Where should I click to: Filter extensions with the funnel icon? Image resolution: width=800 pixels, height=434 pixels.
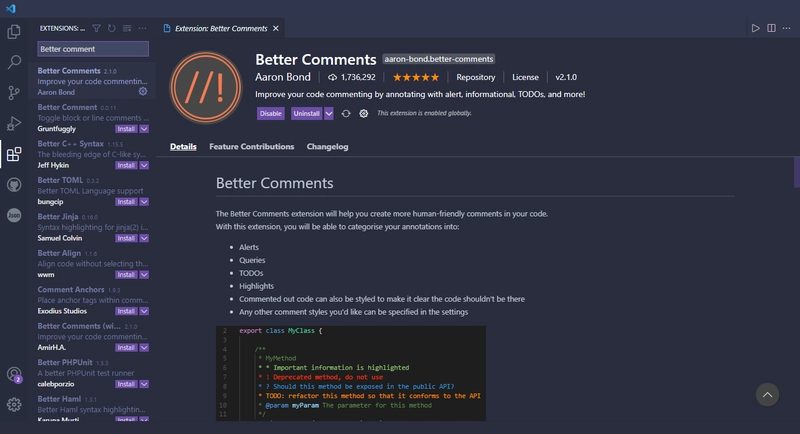(x=96, y=29)
